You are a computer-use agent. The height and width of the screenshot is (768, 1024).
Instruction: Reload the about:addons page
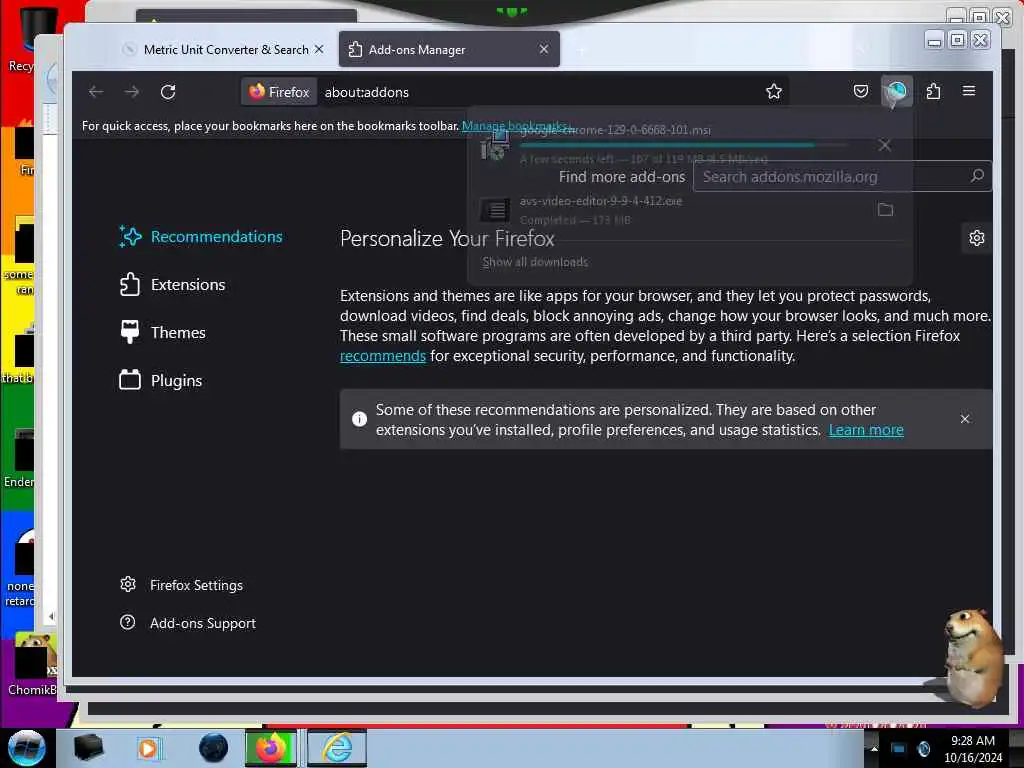pos(168,92)
